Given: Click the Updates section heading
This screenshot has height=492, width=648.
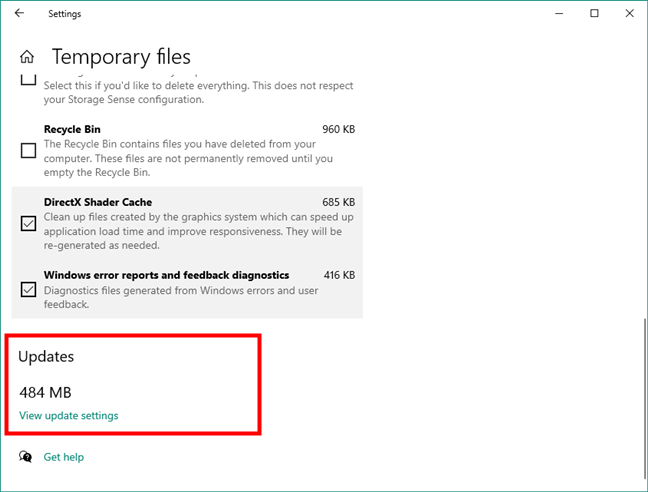Looking at the screenshot, I should 46,357.
